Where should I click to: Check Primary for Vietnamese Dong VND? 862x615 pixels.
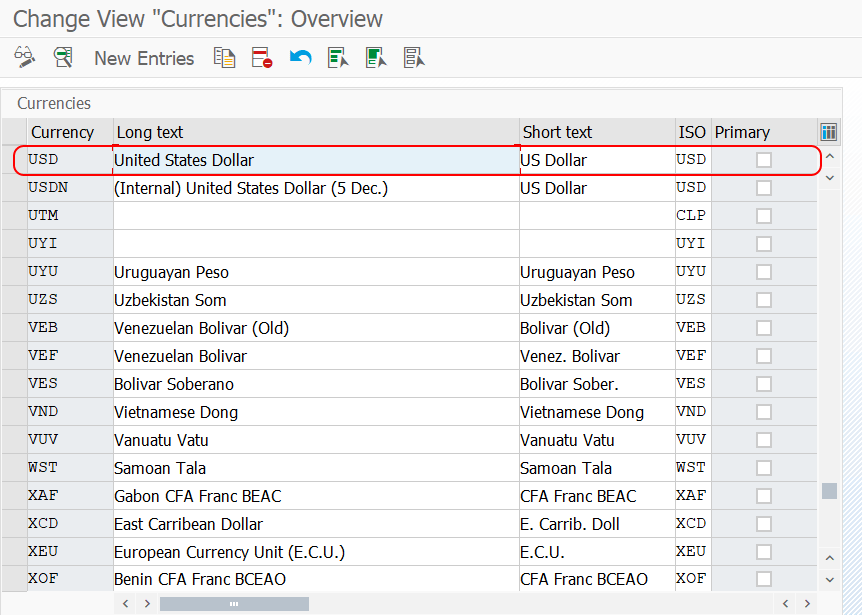tap(763, 411)
